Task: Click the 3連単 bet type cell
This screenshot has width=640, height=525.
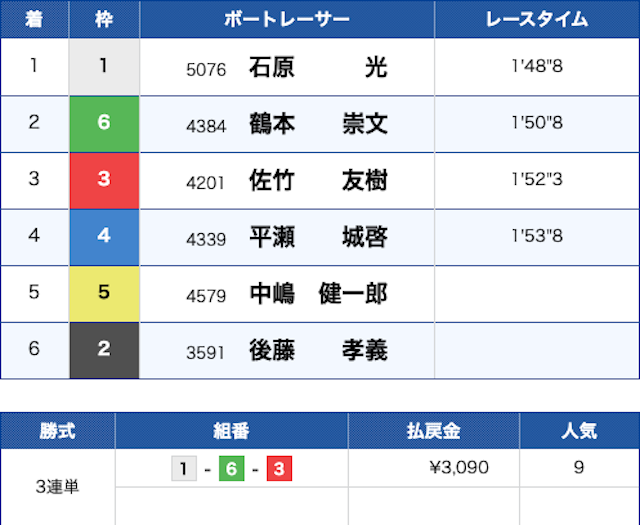Action: click(57, 487)
